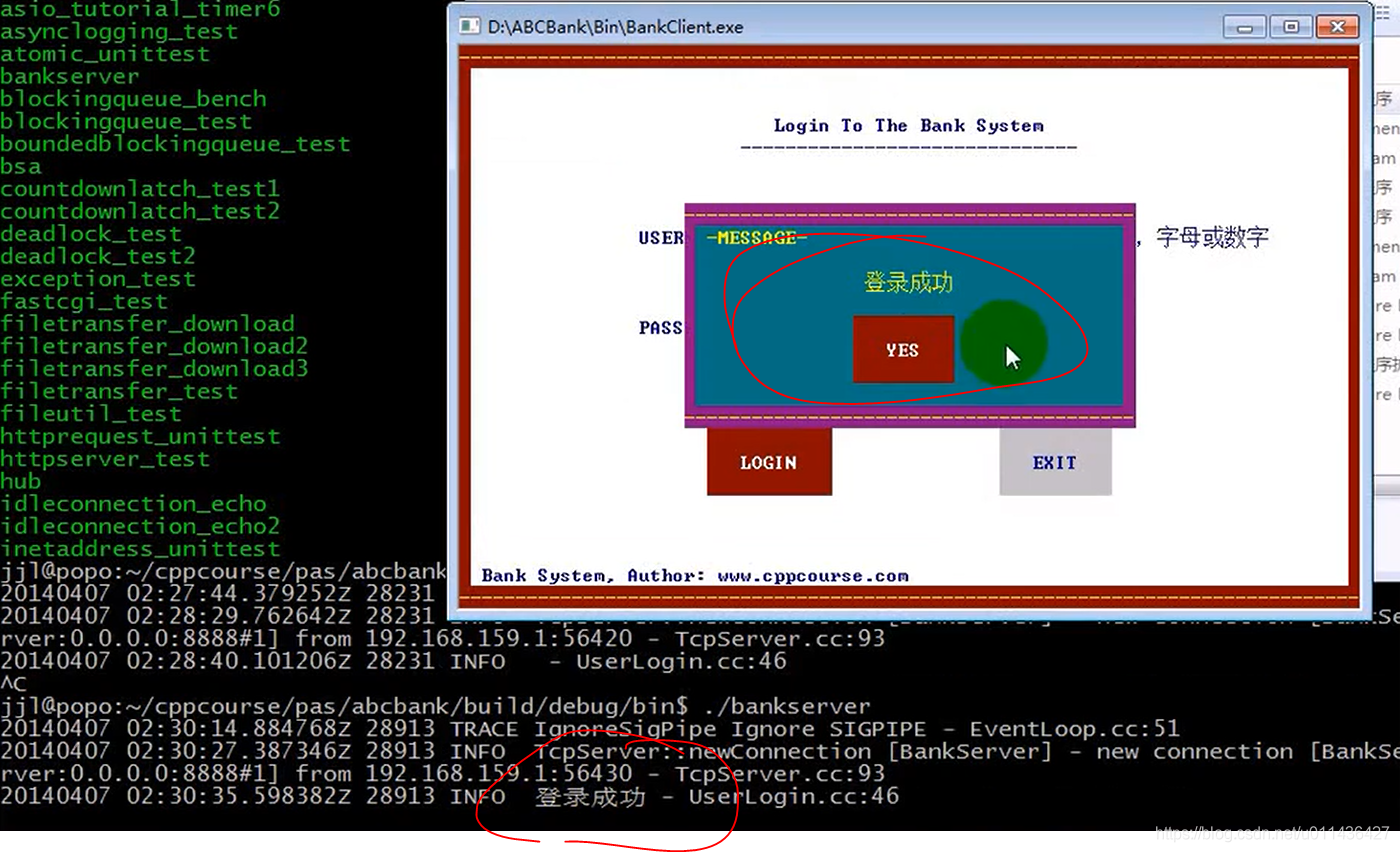Click the USER label in the login form
The height and width of the screenshot is (852, 1400).
[x=661, y=238]
